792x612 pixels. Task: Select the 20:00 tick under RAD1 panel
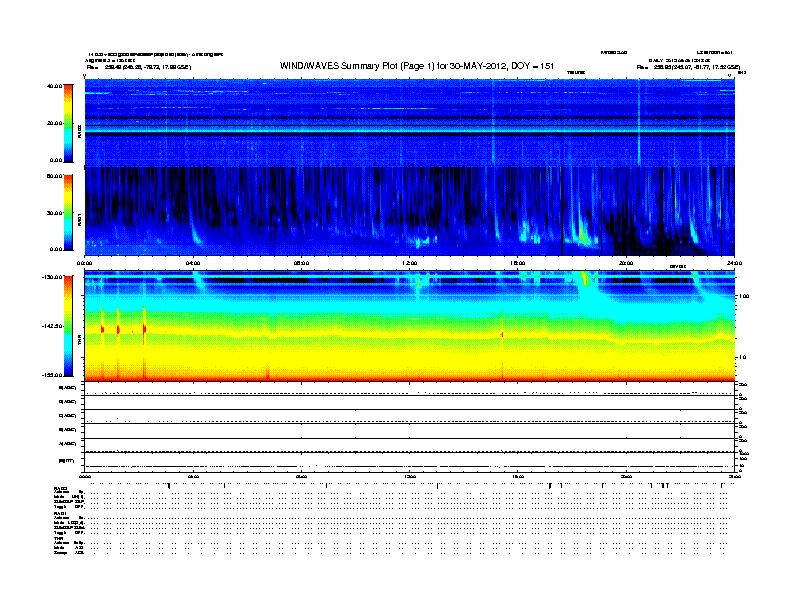coord(626,263)
